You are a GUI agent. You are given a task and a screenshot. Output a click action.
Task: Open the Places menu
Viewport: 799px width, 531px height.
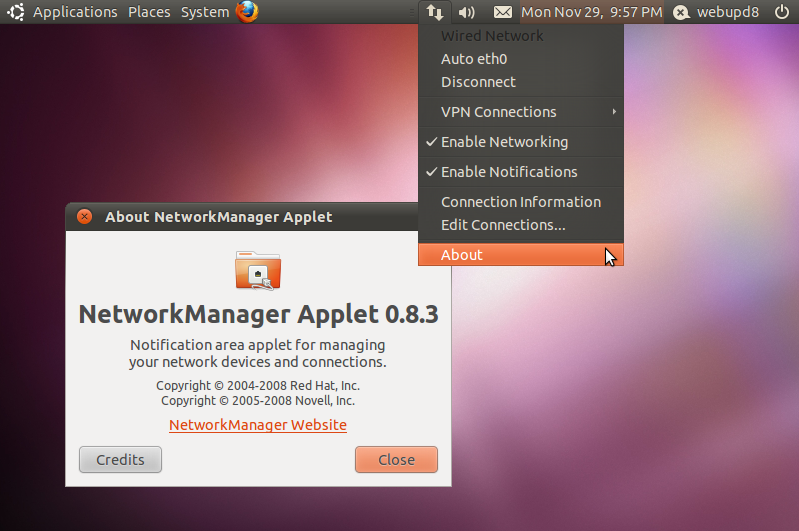pos(149,12)
